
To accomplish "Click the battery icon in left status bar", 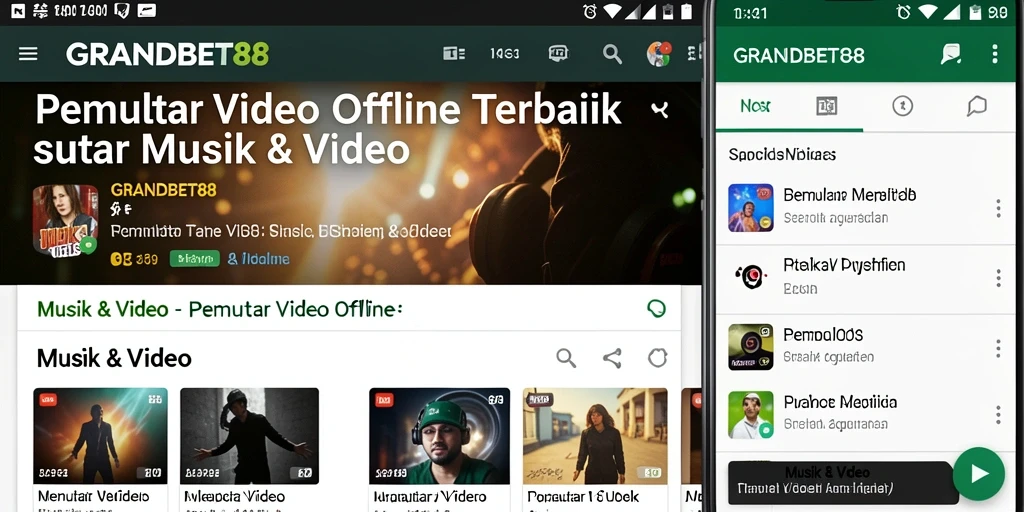I will pyautogui.click(x=686, y=11).
